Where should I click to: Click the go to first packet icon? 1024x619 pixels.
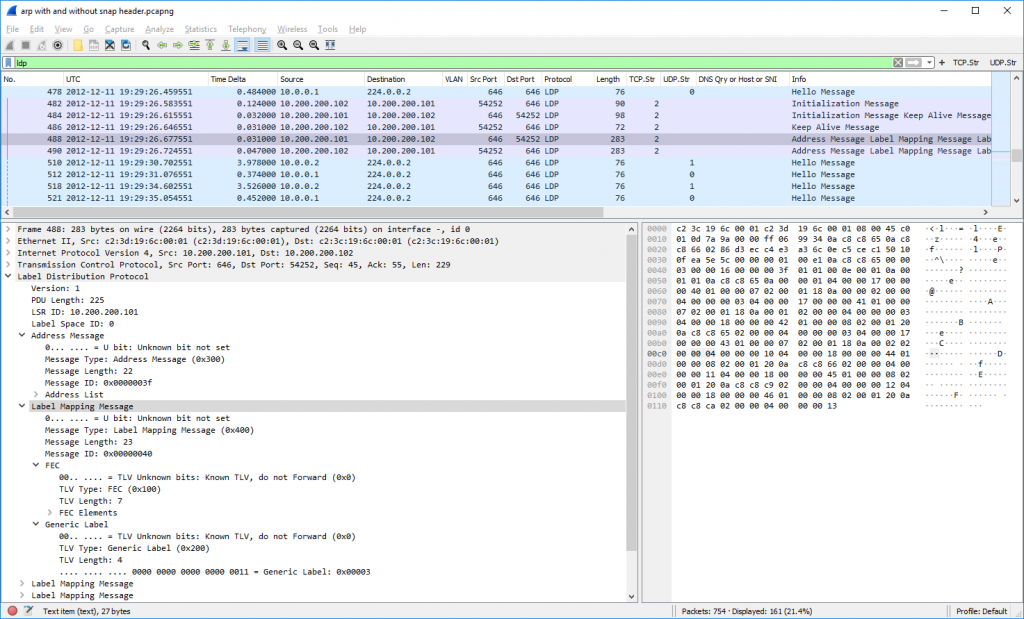(211, 45)
